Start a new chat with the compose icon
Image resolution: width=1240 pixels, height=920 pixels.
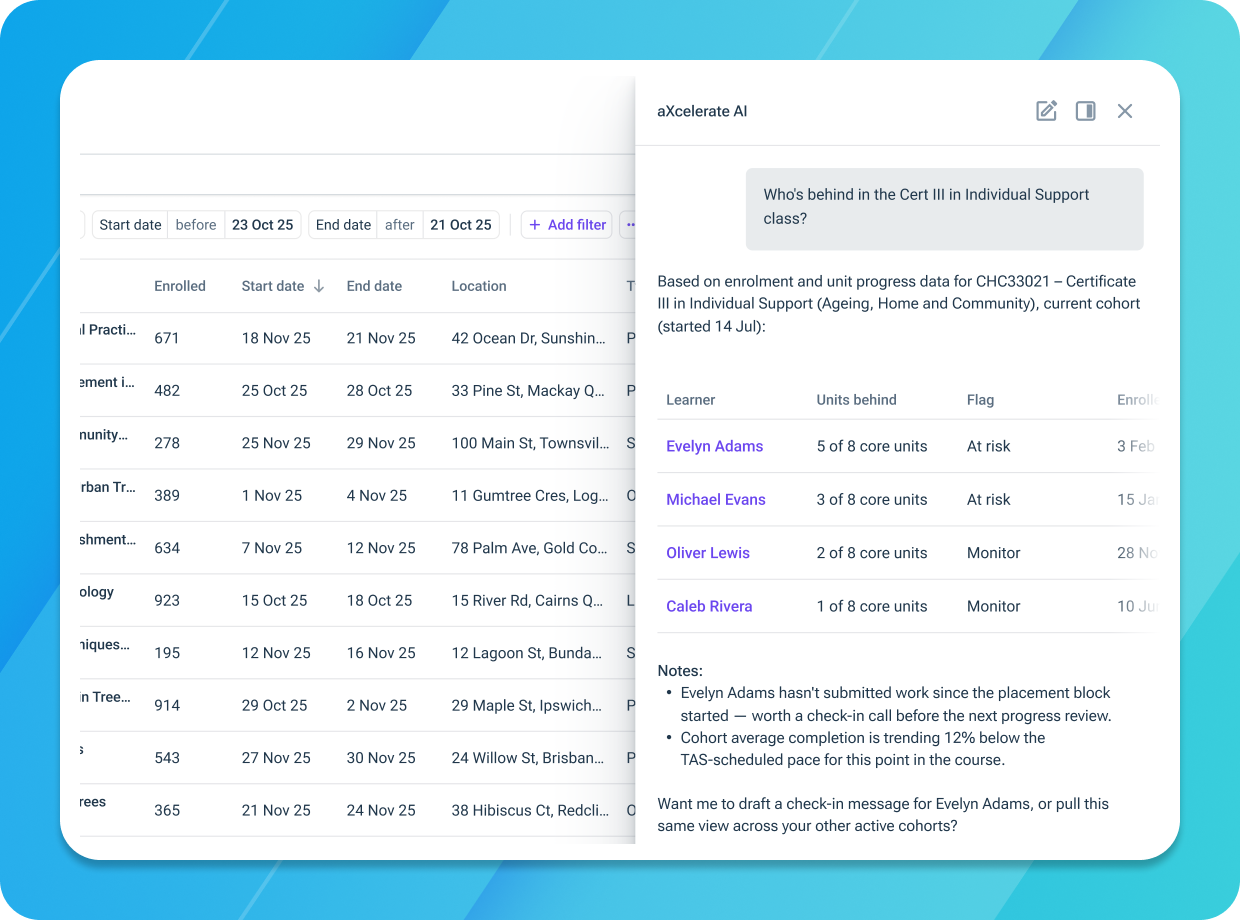click(x=1046, y=111)
